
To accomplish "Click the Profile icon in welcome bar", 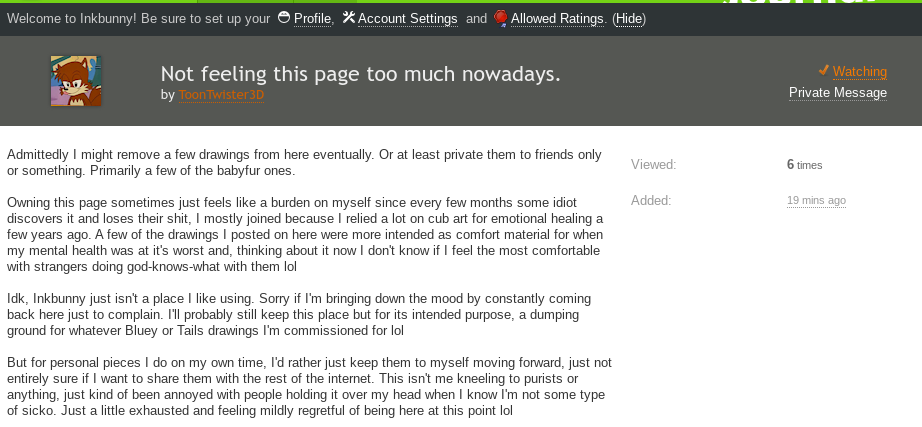I will coord(284,18).
